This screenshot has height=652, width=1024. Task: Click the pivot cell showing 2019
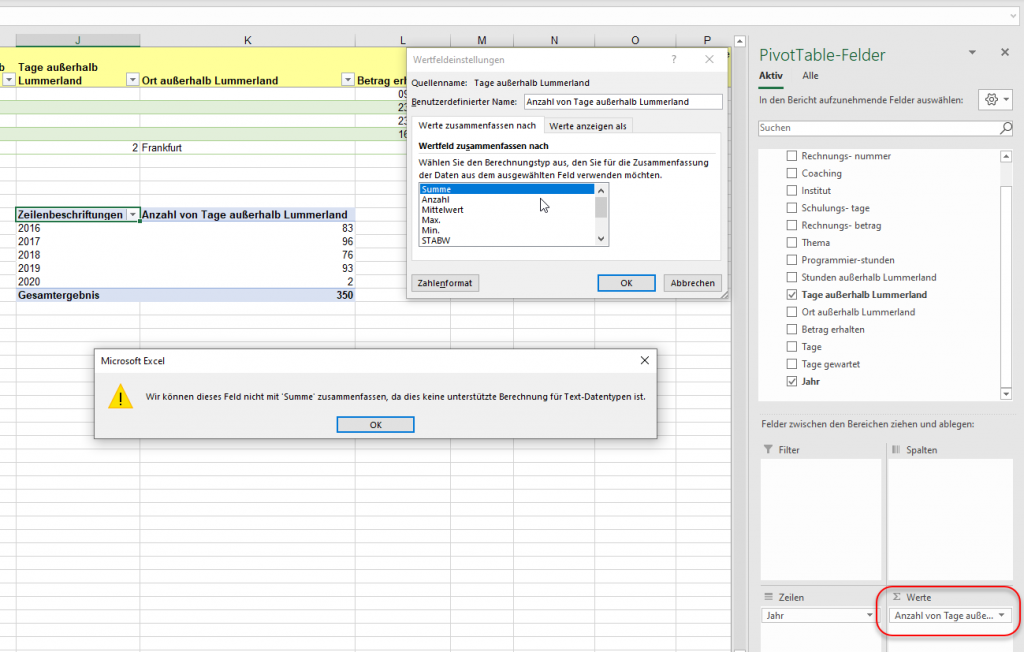point(78,269)
